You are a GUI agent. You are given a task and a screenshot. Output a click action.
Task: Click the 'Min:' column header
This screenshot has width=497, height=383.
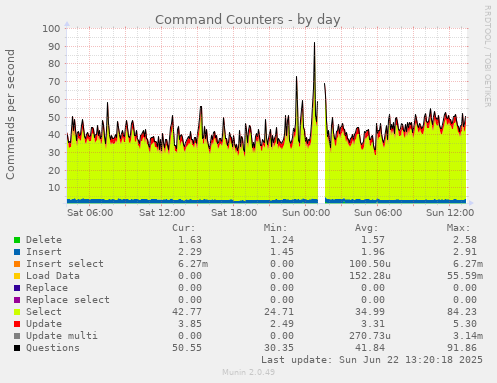(x=275, y=228)
